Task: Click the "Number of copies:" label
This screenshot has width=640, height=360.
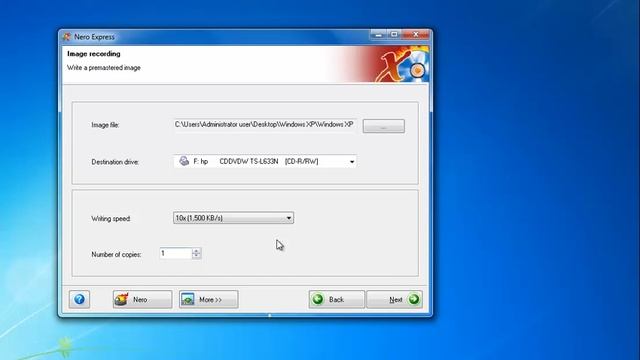Action: click(x=116, y=254)
